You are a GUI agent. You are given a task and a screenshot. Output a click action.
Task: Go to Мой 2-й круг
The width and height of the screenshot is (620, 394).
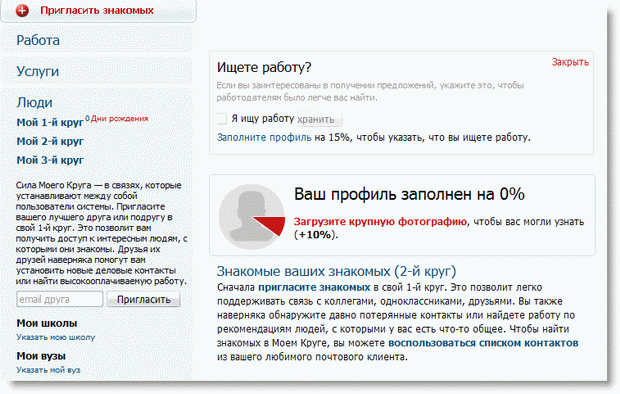click(x=50, y=141)
